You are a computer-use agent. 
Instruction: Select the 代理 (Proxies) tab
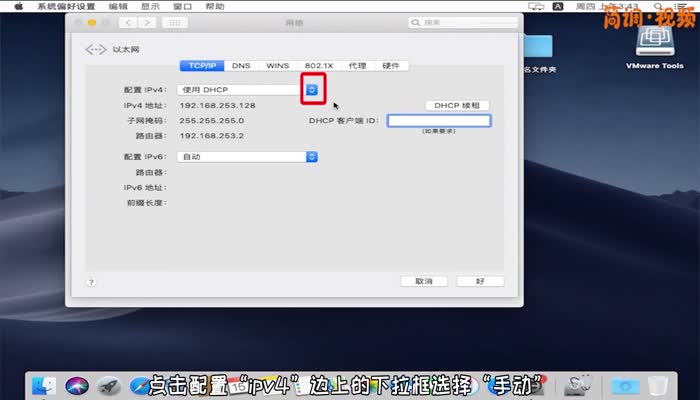pos(357,66)
